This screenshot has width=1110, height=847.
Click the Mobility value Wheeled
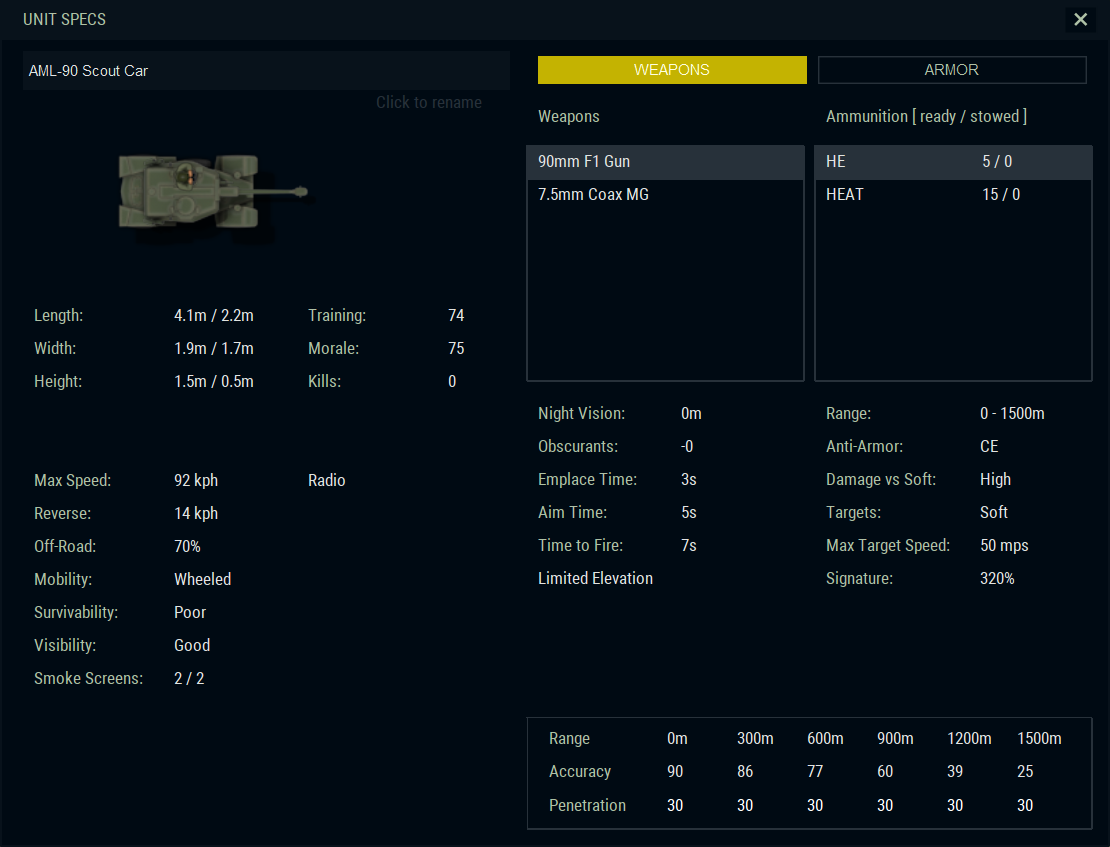click(202, 579)
